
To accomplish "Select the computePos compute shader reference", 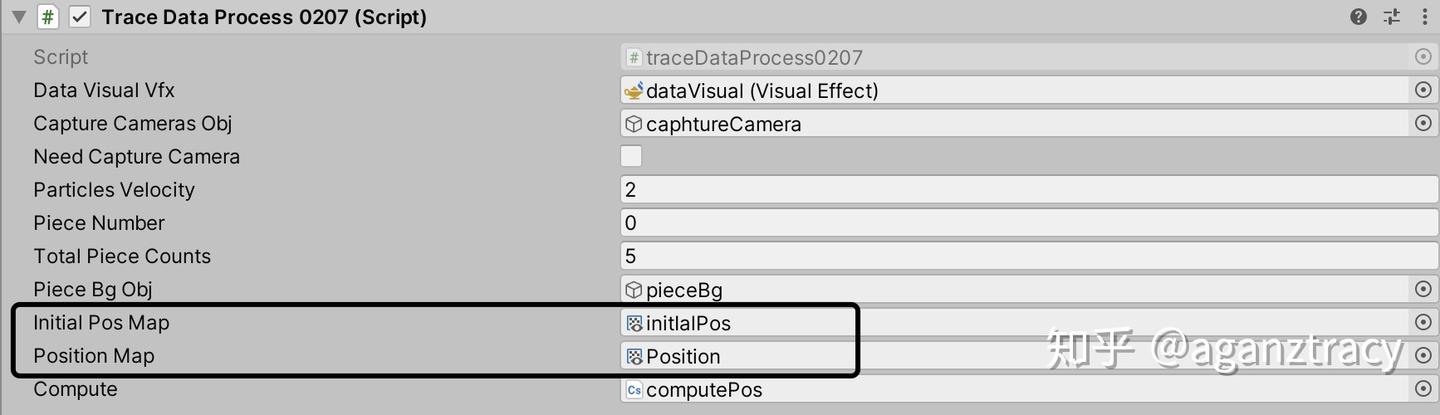I will 1000,389.
